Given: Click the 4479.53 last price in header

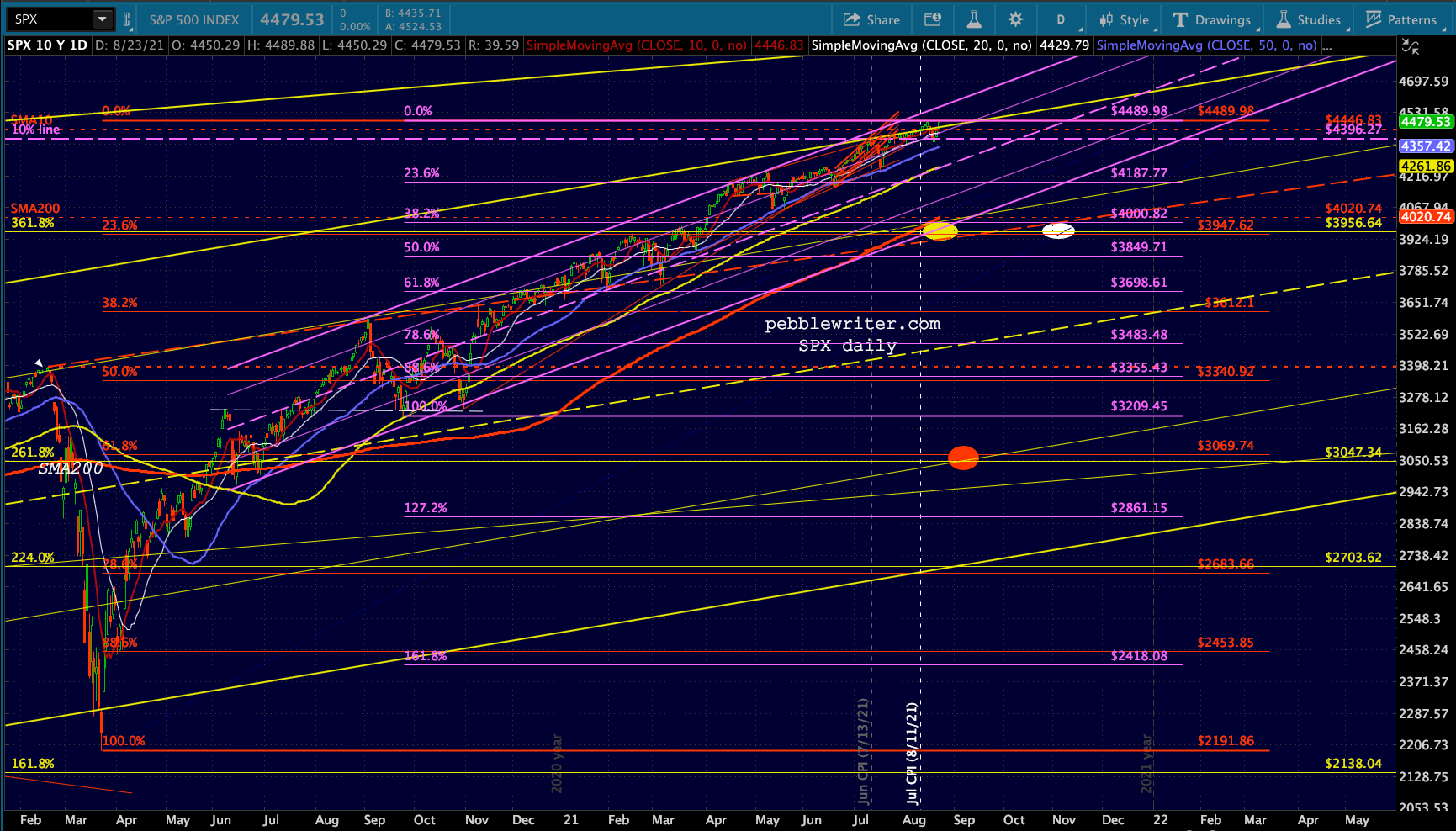Looking at the screenshot, I should [x=292, y=19].
